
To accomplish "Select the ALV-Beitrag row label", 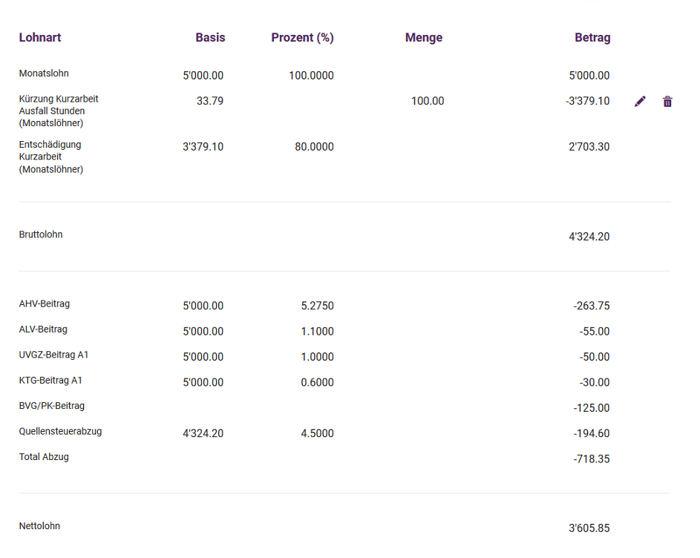I will point(43,329).
